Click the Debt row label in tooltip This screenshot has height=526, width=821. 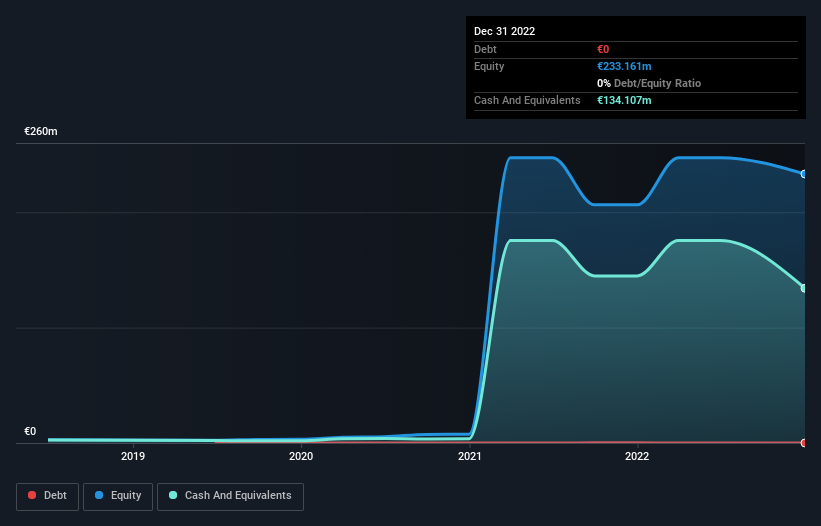tap(485, 49)
